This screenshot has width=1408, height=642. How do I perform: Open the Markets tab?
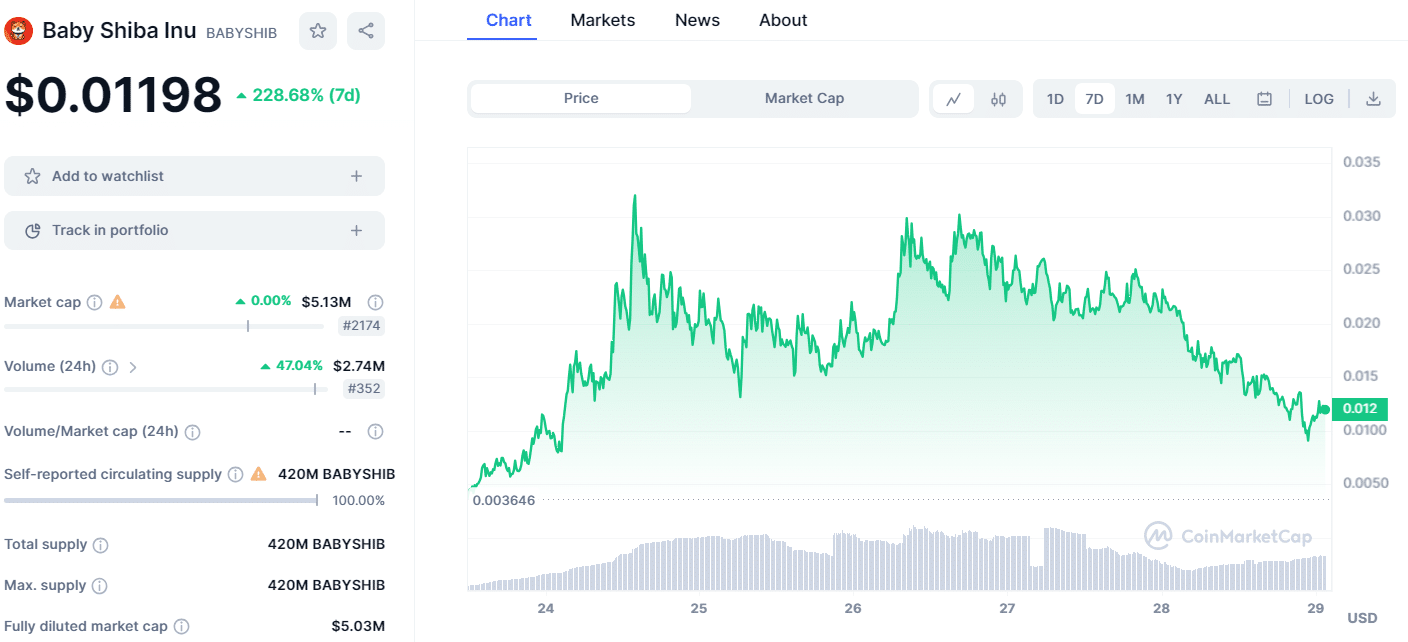[x=603, y=20]
